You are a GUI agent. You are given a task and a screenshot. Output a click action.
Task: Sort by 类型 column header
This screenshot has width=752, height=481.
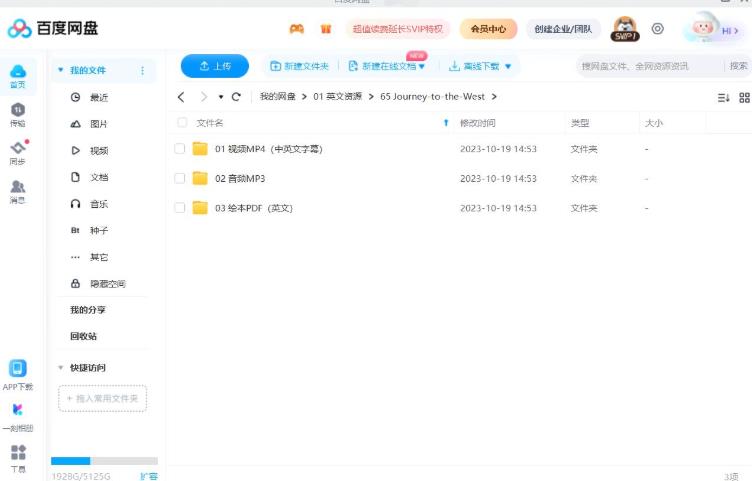(580, 123)
